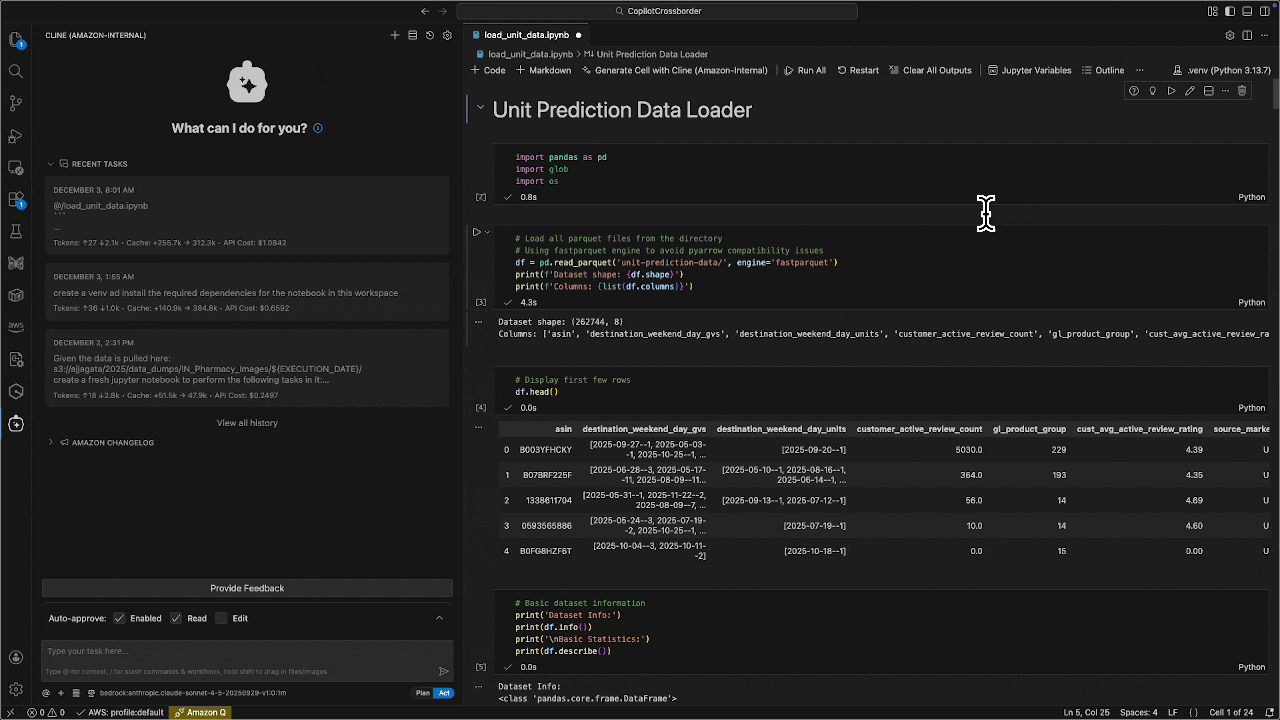Open Cline settings via the gear icon

pyautogui.click(x=447, y=35)
